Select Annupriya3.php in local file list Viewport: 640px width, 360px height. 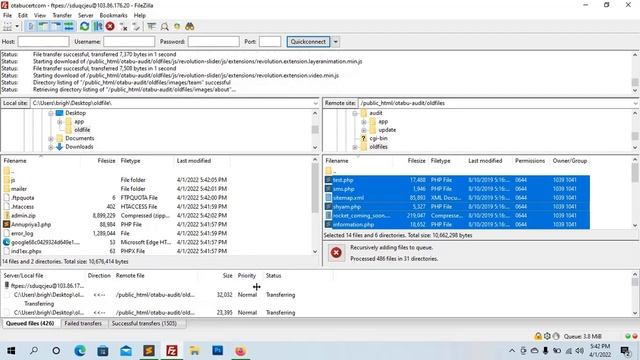(x=31, y=224)
